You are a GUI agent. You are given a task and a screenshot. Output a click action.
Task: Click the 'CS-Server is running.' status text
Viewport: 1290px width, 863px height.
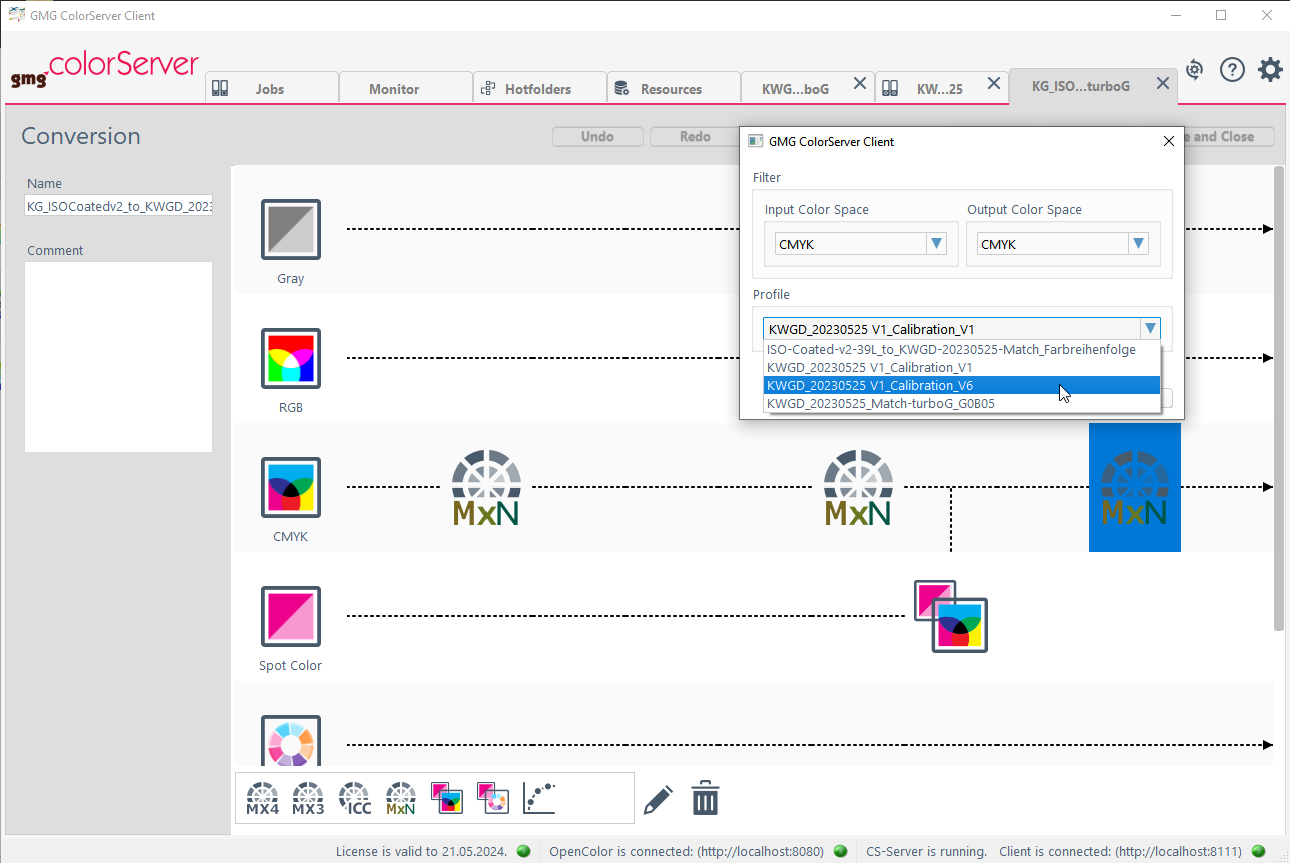927,852
